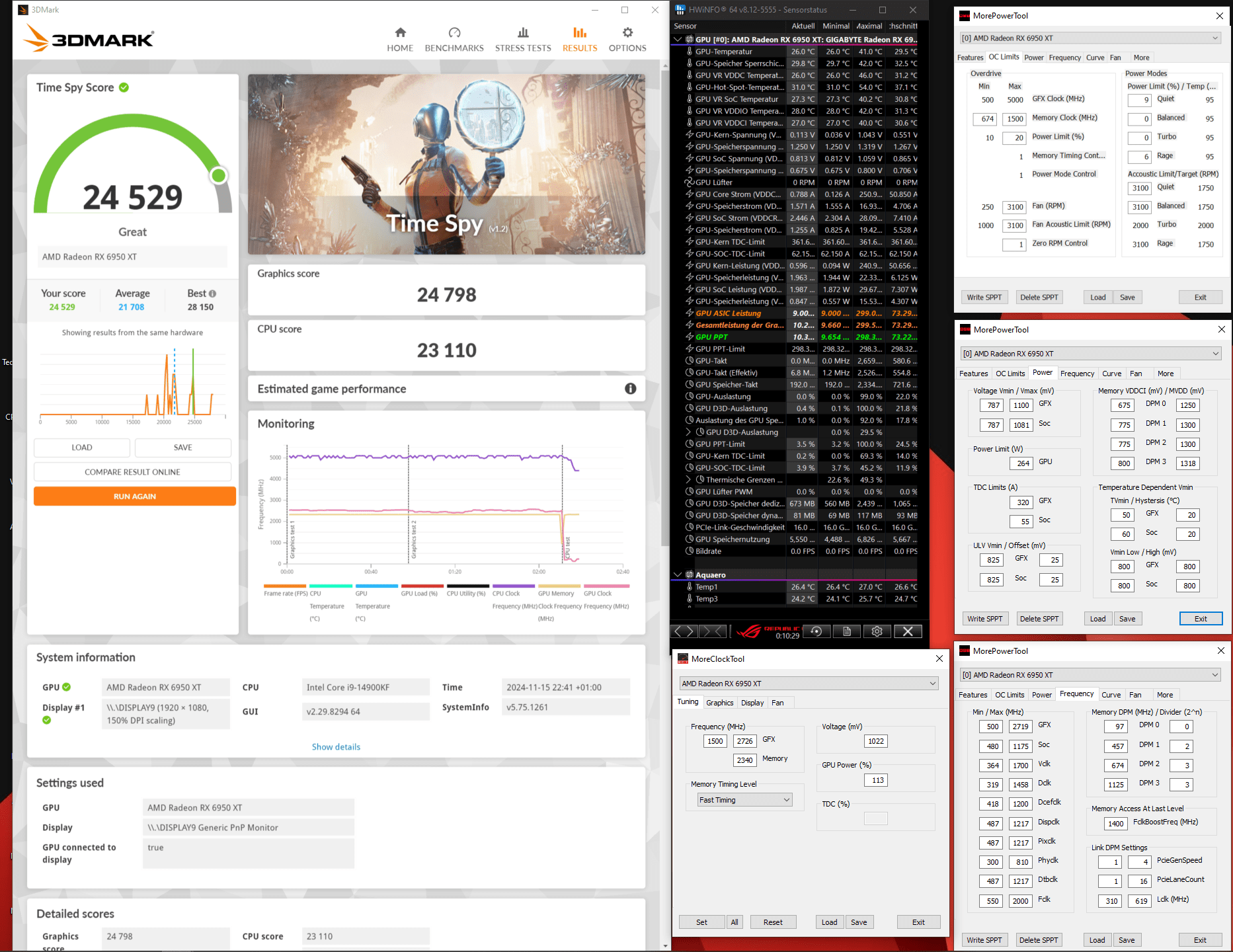This screenshot has height=952, width=1233.
Task: Open the Estimated game performance info icon
Action: point(631,389)
